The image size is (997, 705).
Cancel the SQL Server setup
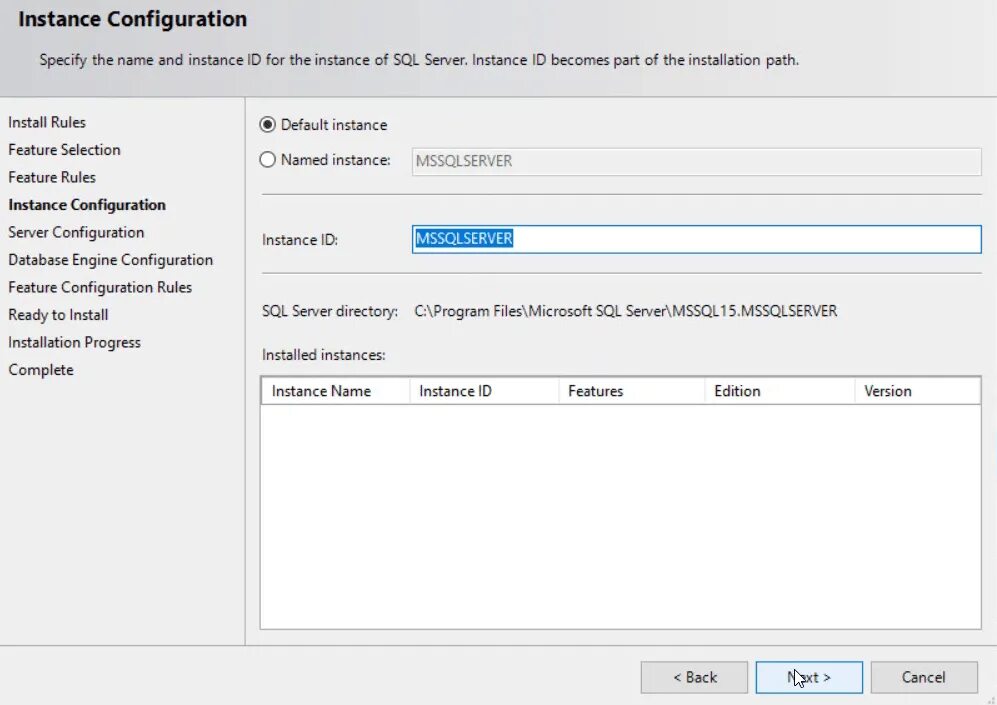[923, 677]
